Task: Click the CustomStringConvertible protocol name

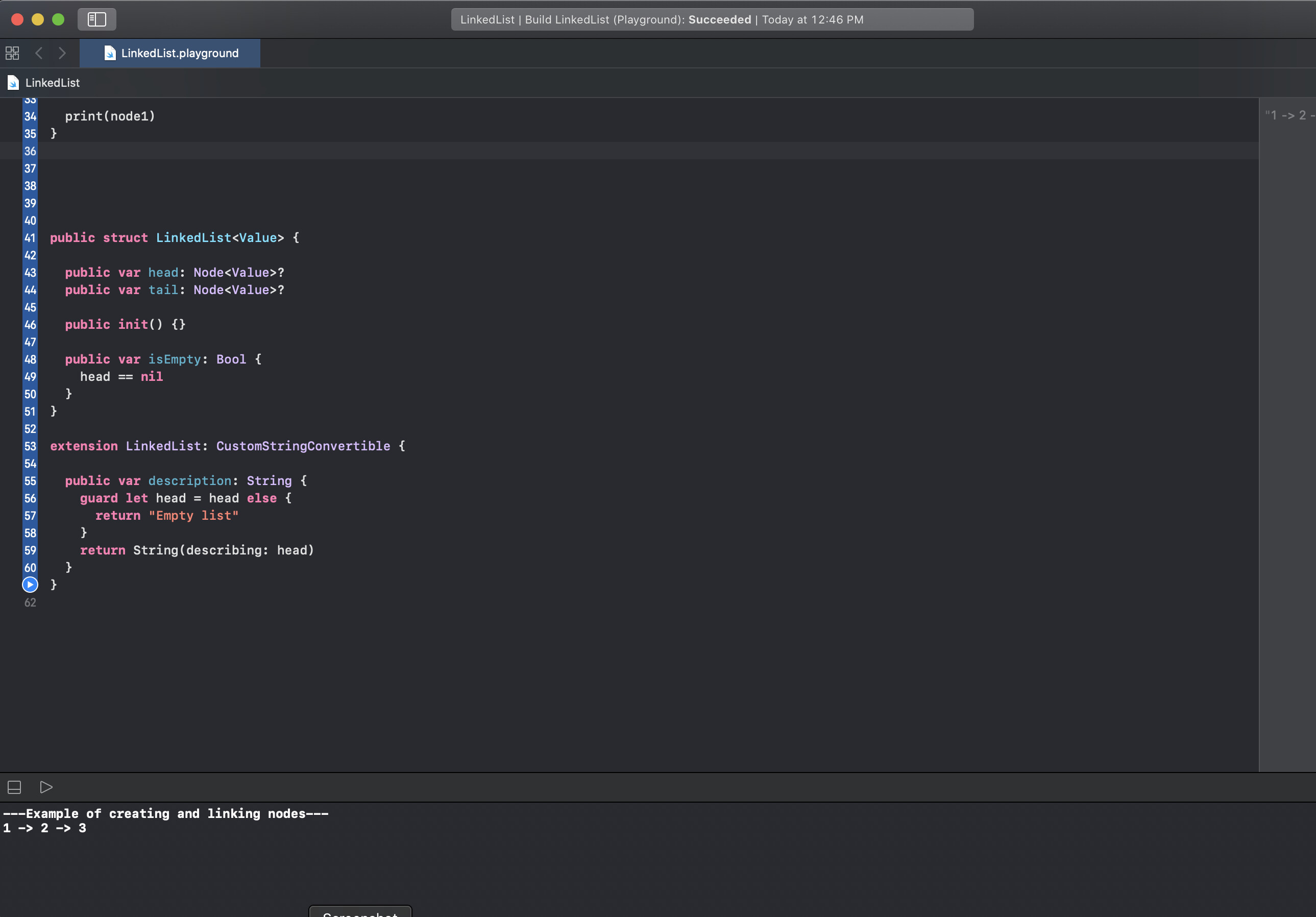Action: 303,446
